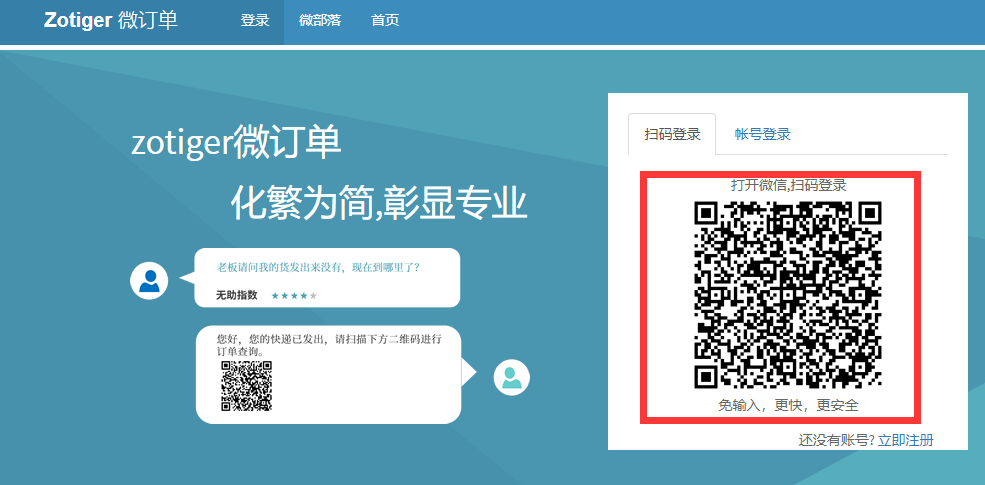The height and width of the screenshot is (485, 985).
Task: Select the 扫码登录 tab
Action: tap(672, 134)
